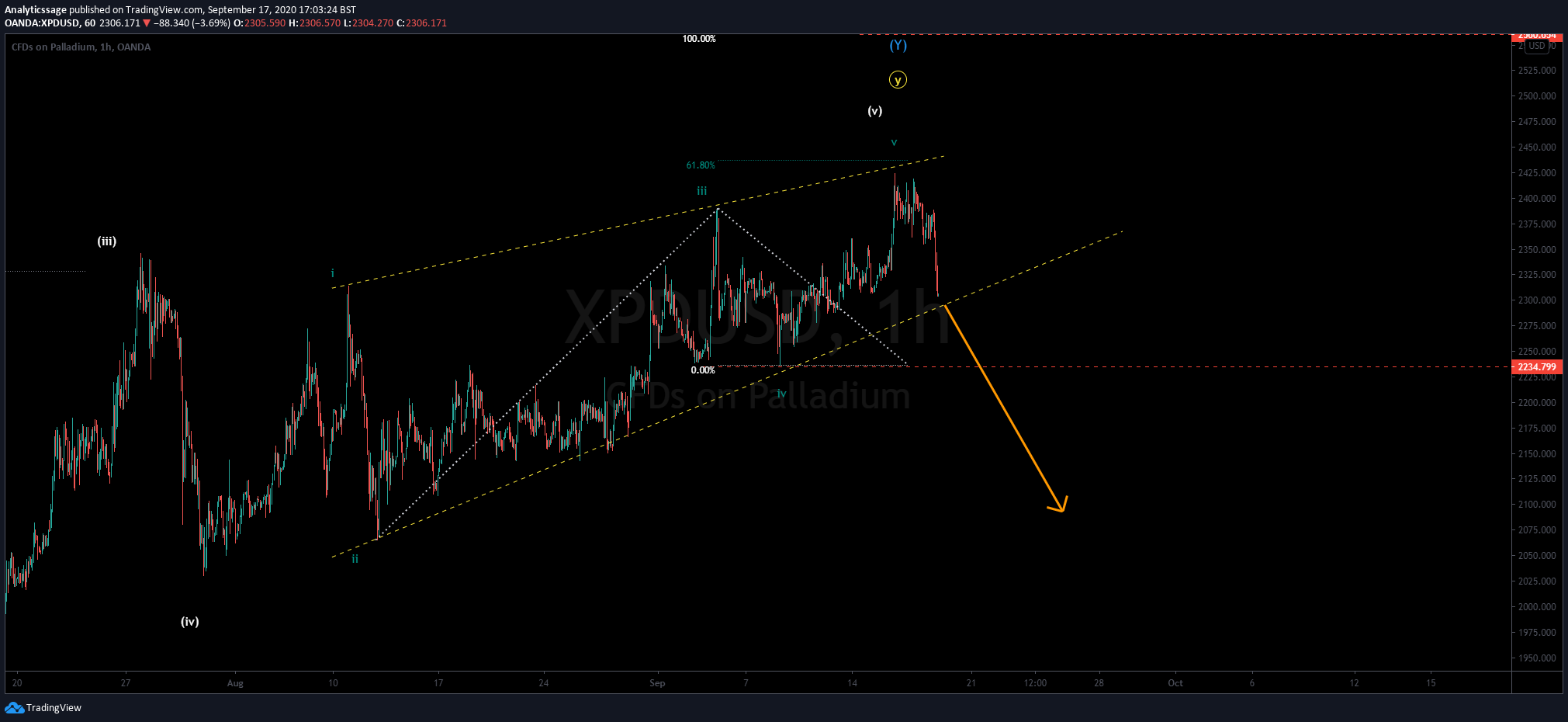This screenshot has width=1568, height=722.
Task: Click the 100.00% Fibonacci level label
Action: pyautogui.click(x=699, y=39)
